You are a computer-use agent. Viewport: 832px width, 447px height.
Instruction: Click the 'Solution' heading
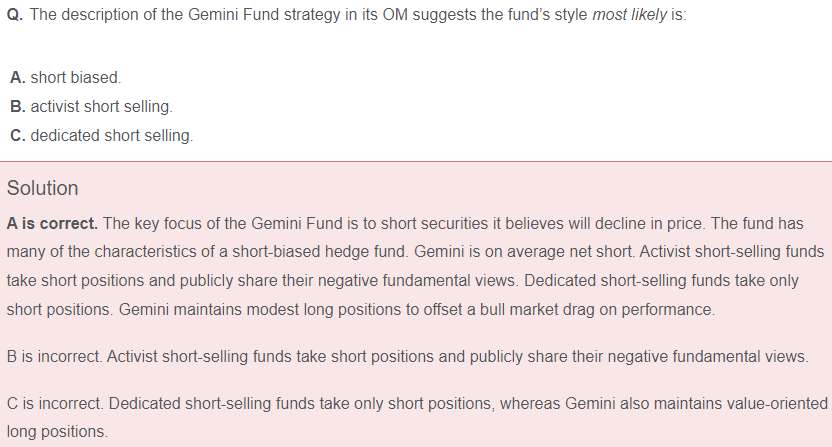tap(42, 188)
